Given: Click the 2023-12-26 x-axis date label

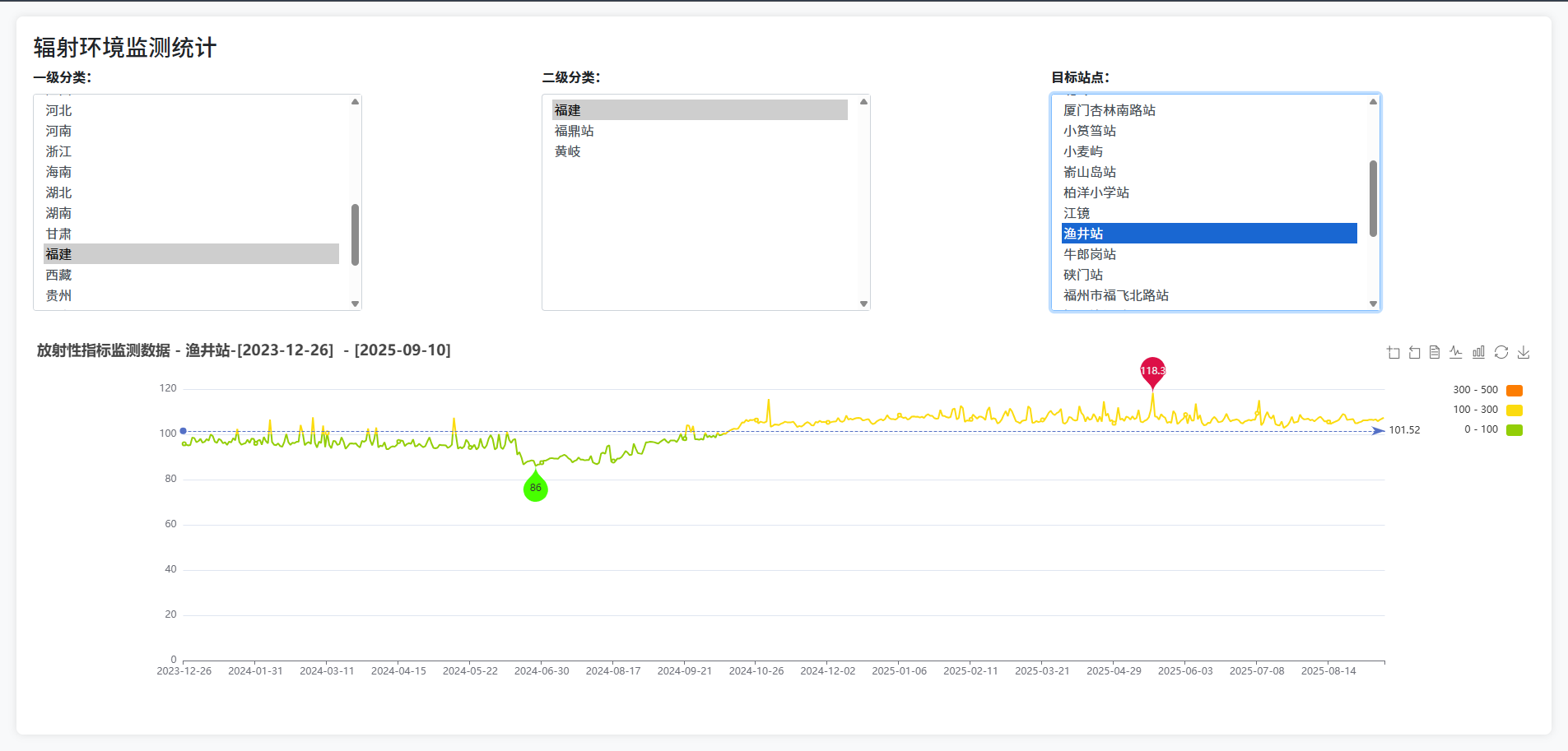Looking at the screenshot, I should tap(184, 671).
